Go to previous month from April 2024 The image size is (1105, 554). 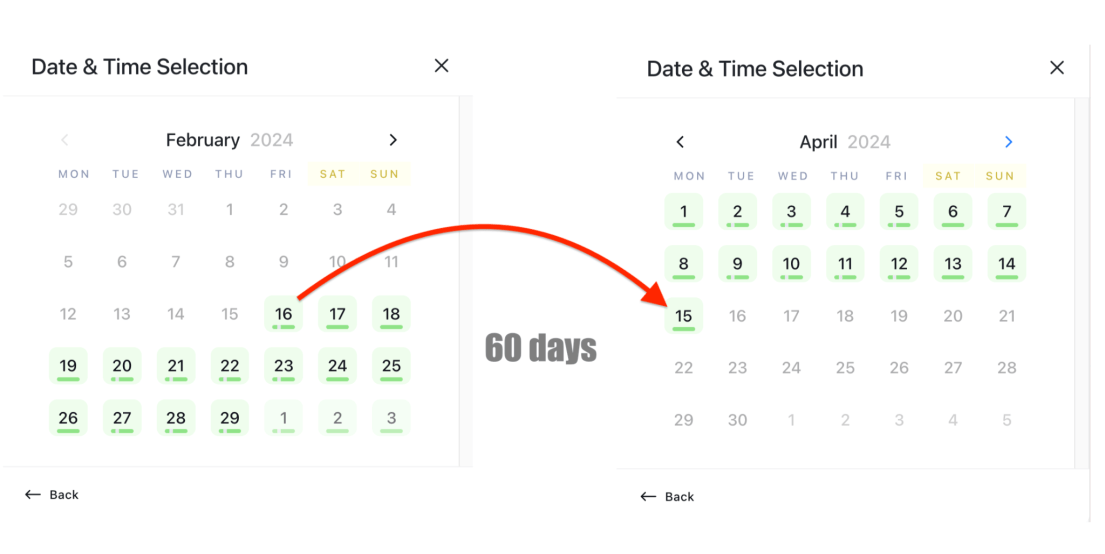click(x=680, y=142)
